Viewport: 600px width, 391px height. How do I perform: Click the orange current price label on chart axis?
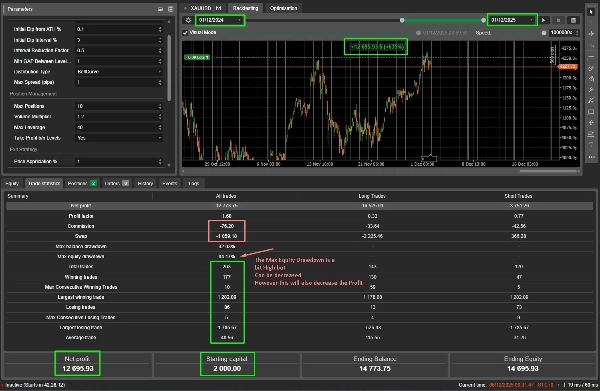[567, 67]
